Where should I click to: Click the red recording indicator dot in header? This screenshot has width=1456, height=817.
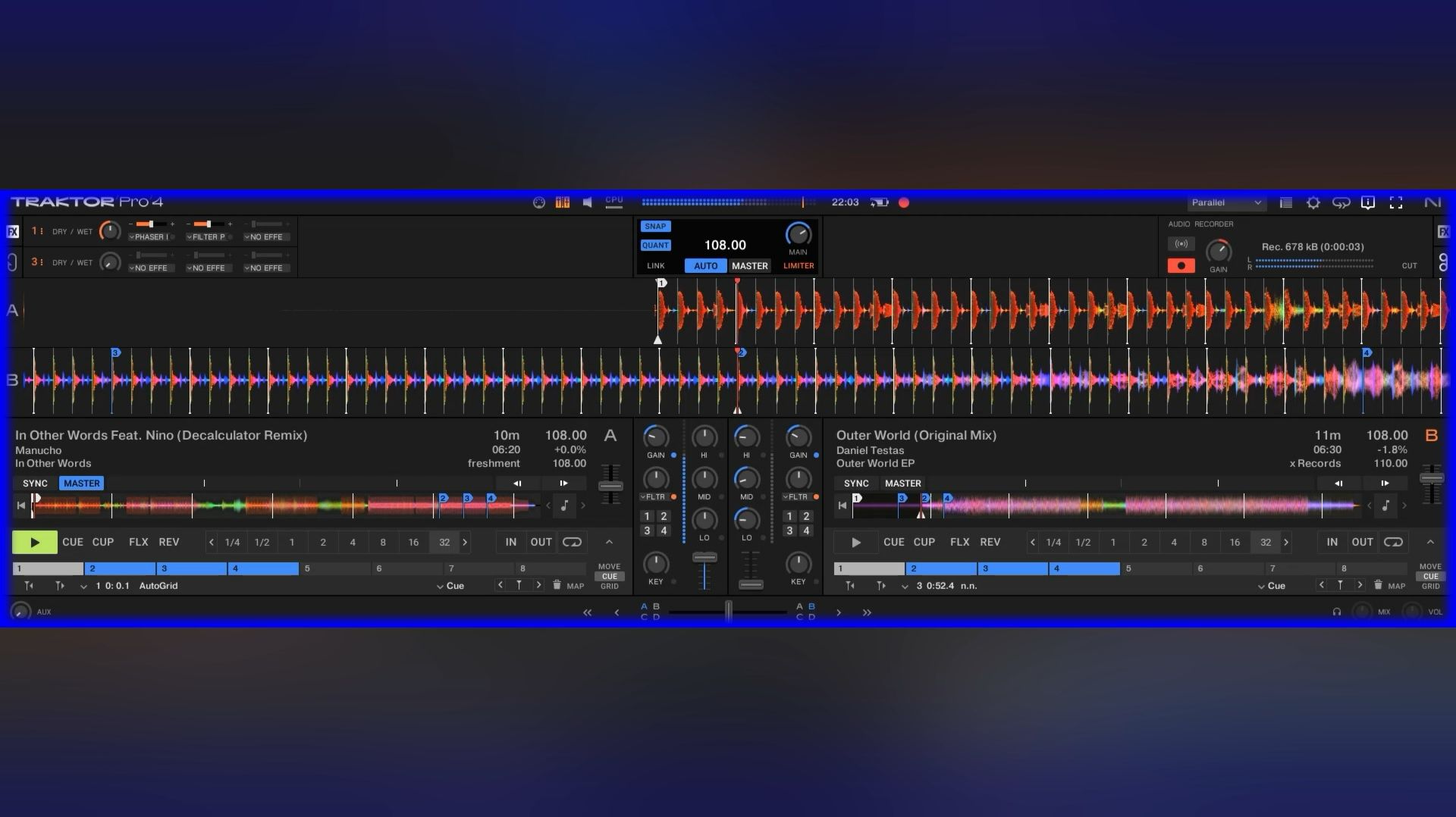(x=904, y=202)
